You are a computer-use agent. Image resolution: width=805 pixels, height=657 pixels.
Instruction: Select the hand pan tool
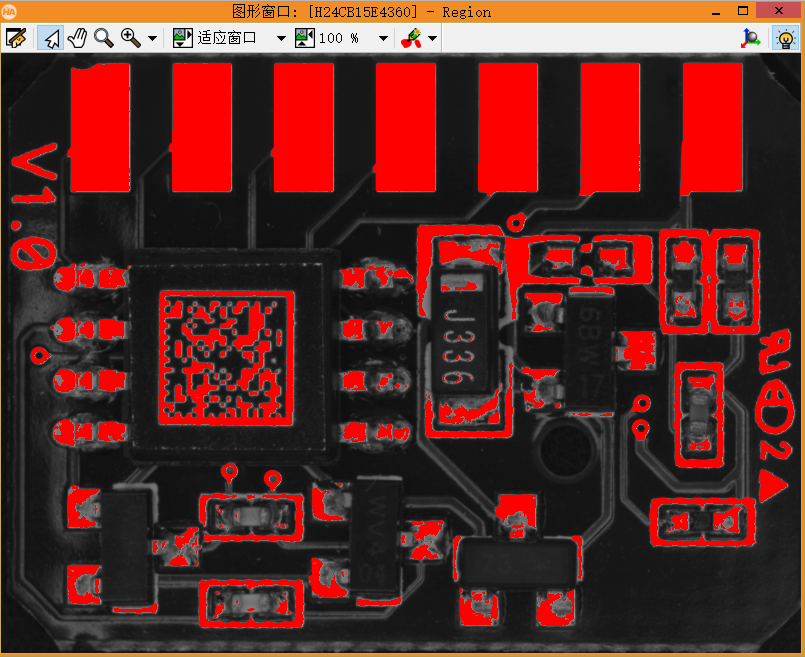[x=77, y=38]
